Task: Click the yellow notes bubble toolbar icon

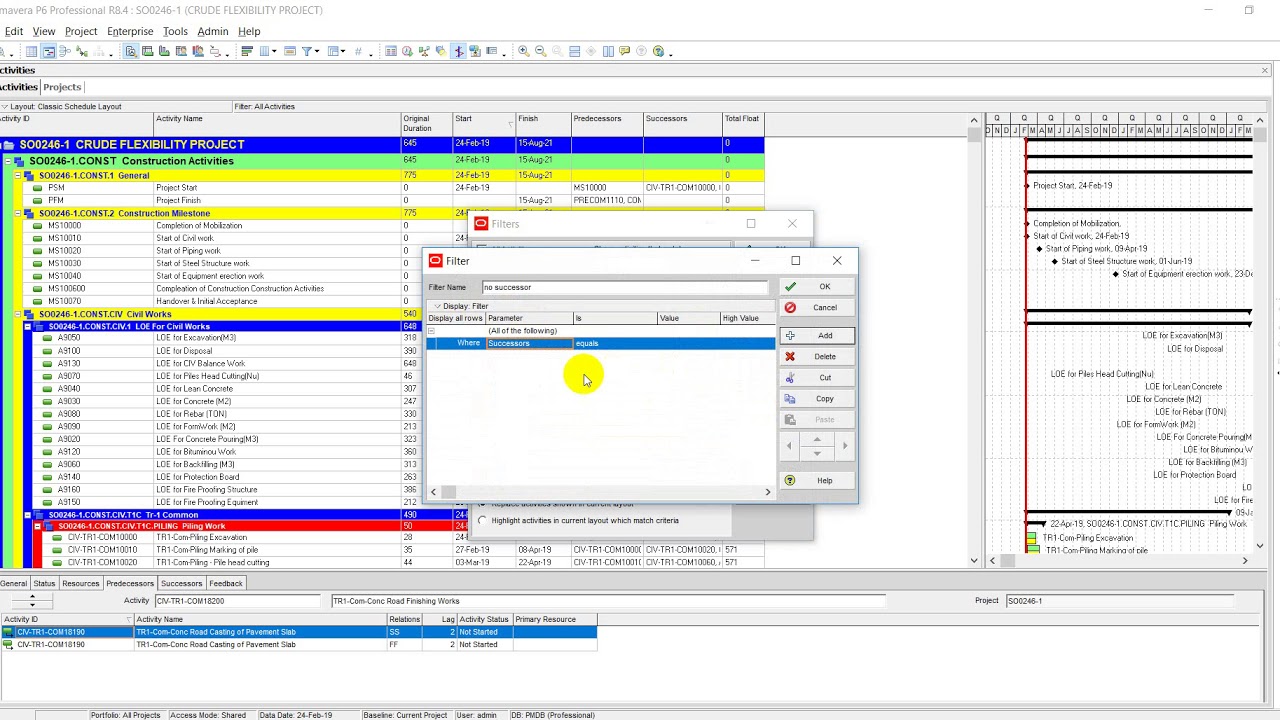Action: (x=624, y=51)
